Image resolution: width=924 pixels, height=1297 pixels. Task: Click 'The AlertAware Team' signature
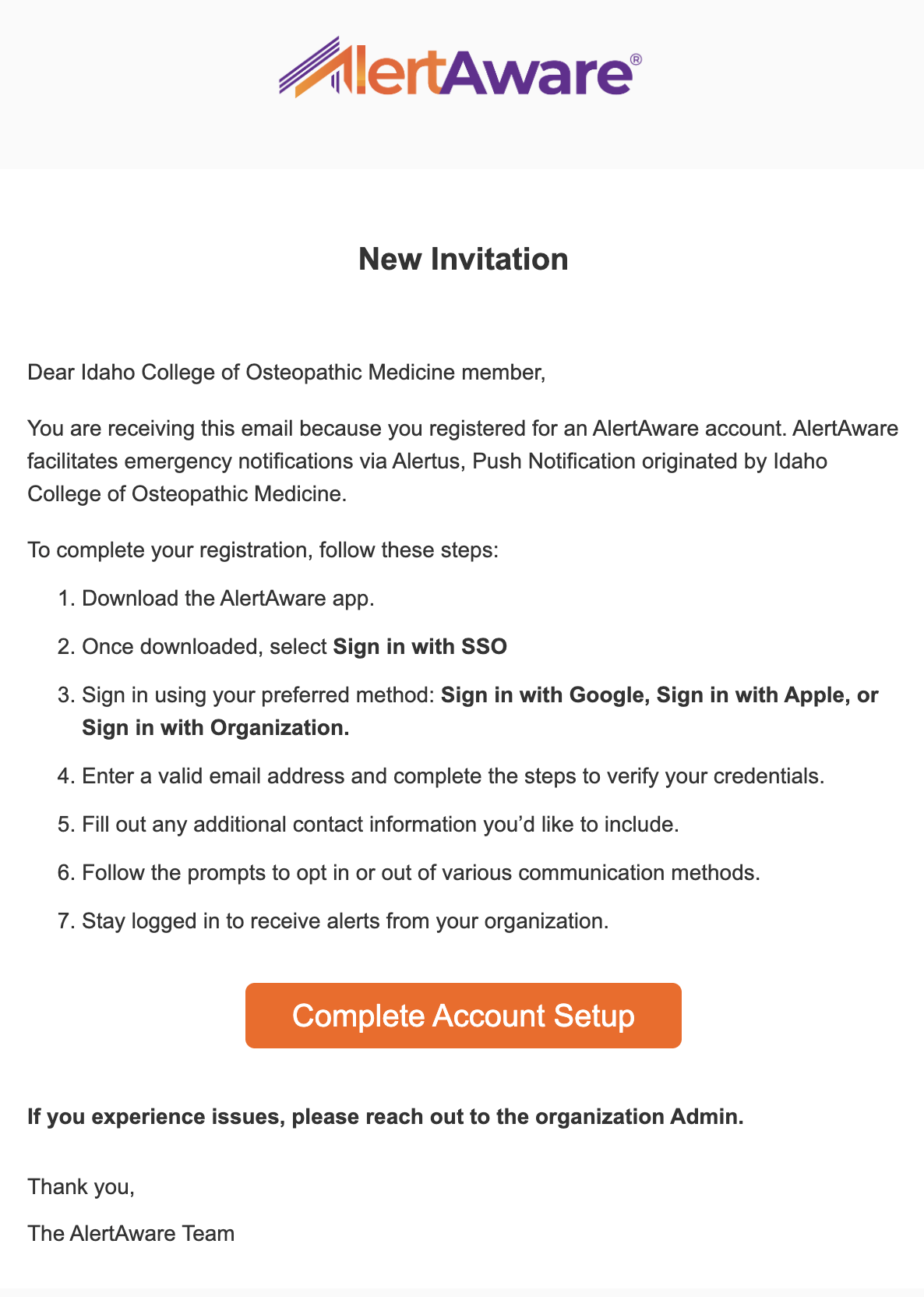131,1234
